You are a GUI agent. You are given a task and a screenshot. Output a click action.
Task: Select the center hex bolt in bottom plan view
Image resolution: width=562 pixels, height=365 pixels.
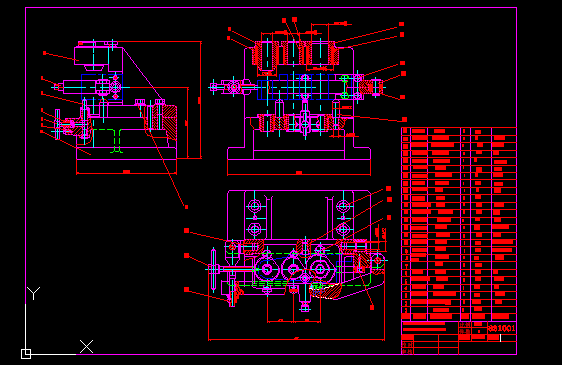[x=293, y=269]
